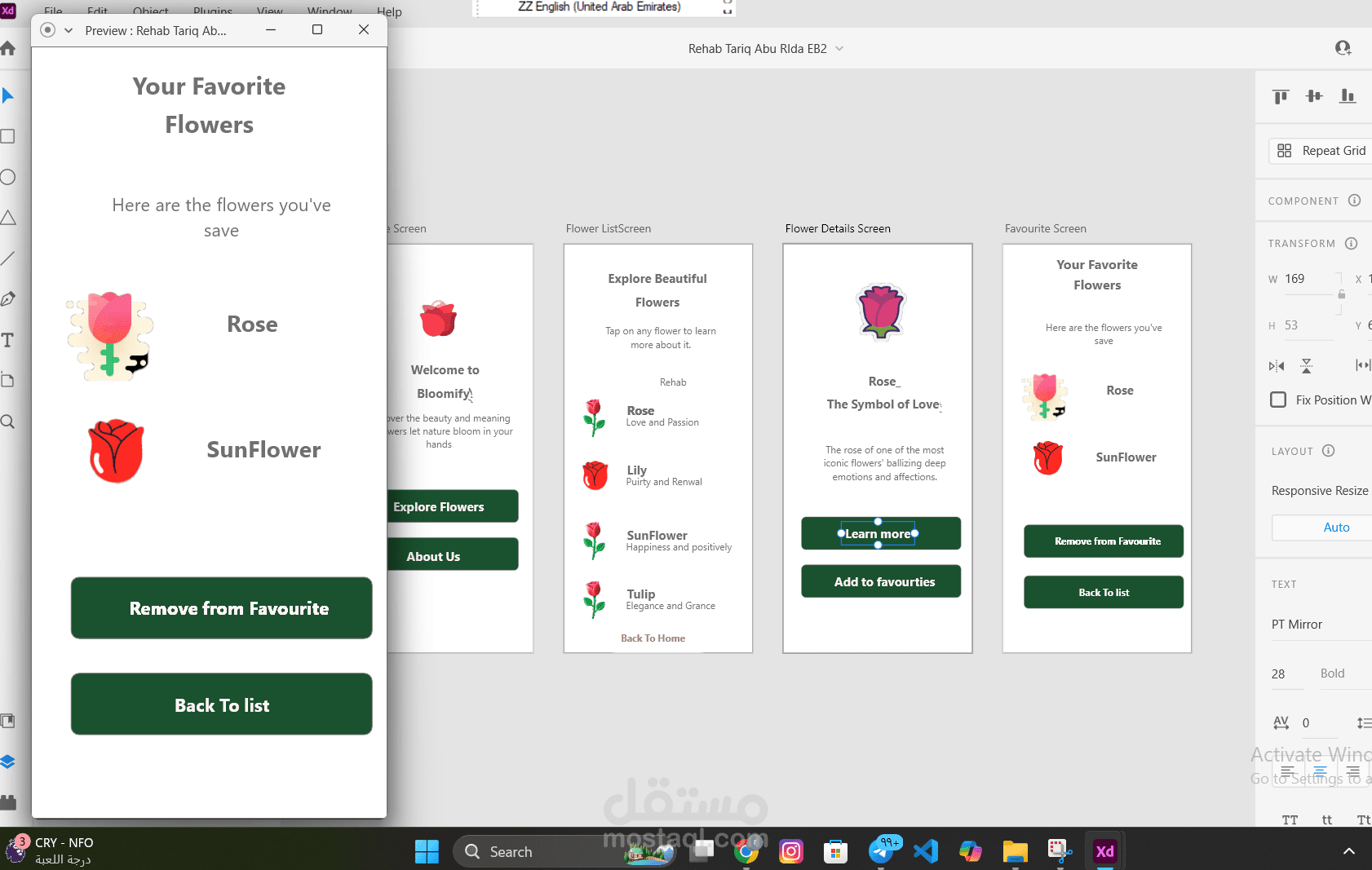This screenshot has width=1372, height=870.
Task: Click the taskbar Search box
Action: [563, 851]
